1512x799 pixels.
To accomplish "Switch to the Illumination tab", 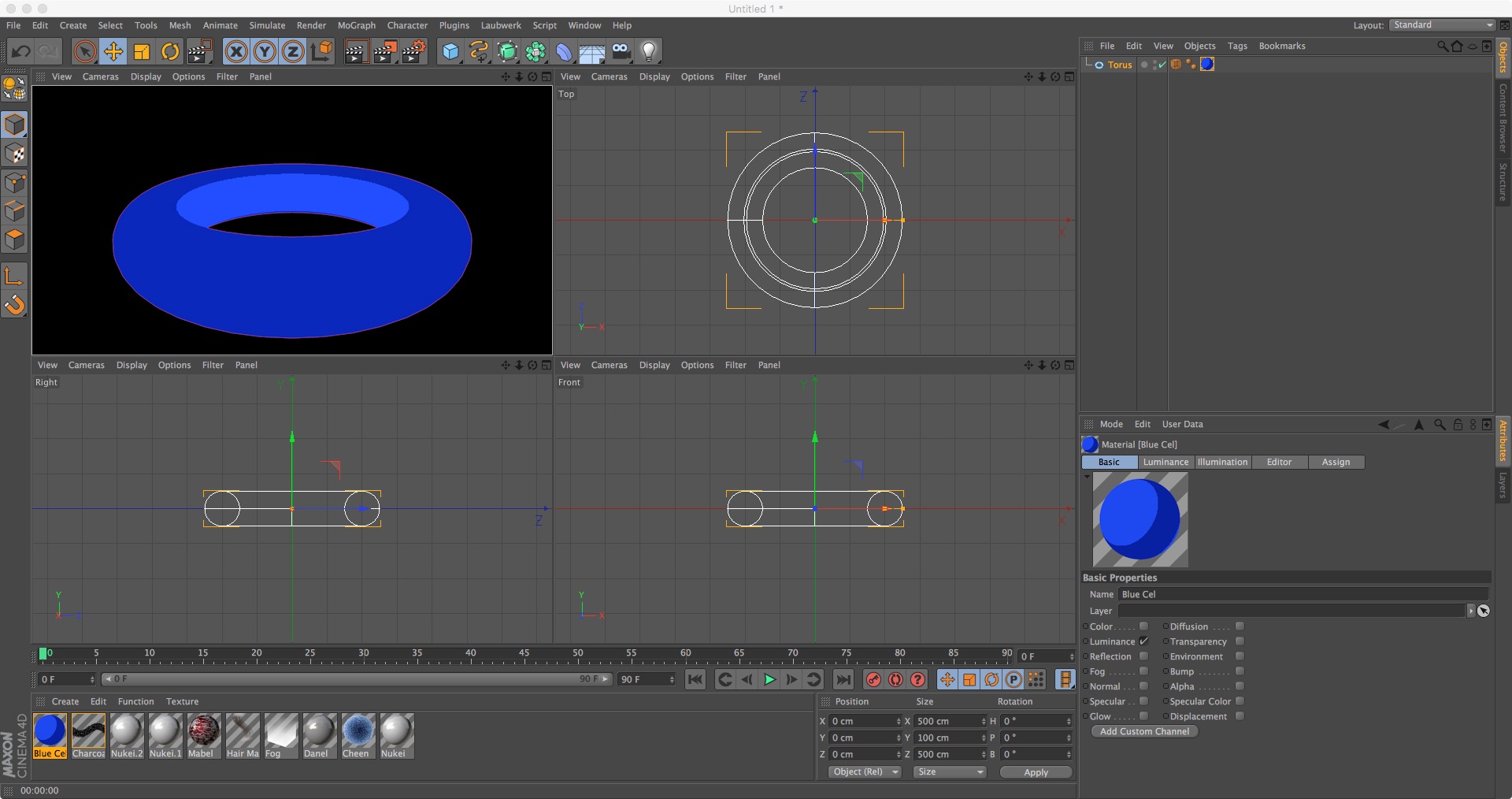I will tap(1222, 463).
